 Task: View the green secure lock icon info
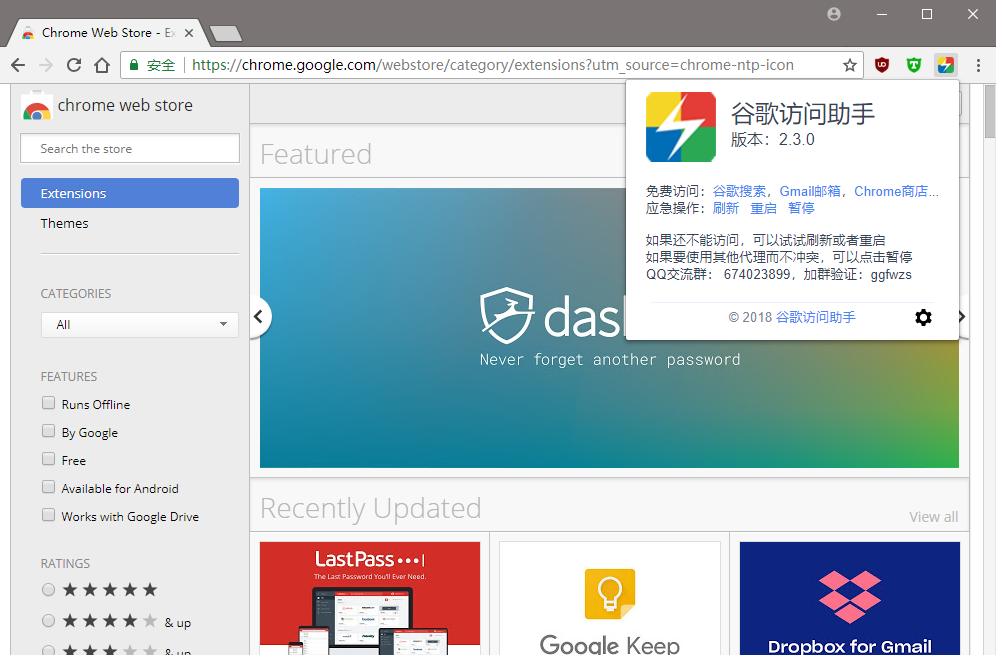(x=134, y=65)
